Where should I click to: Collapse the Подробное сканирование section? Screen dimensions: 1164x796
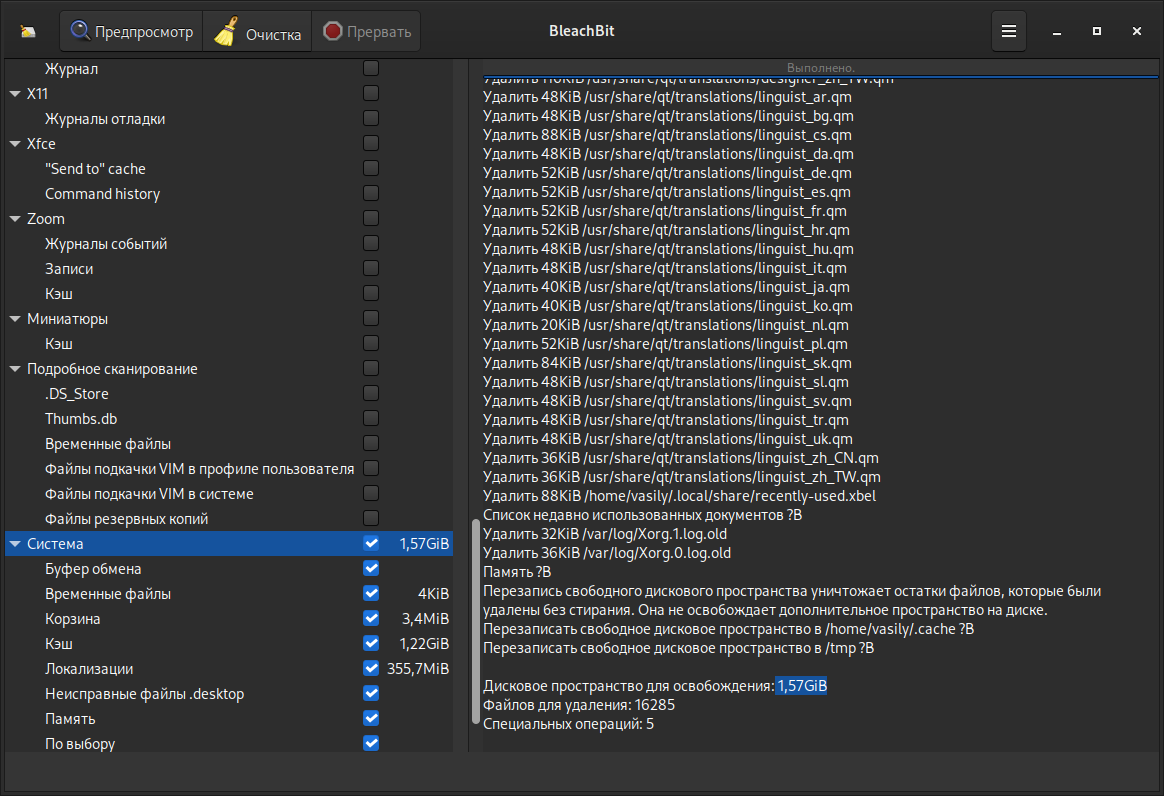(x=15, y=369)
